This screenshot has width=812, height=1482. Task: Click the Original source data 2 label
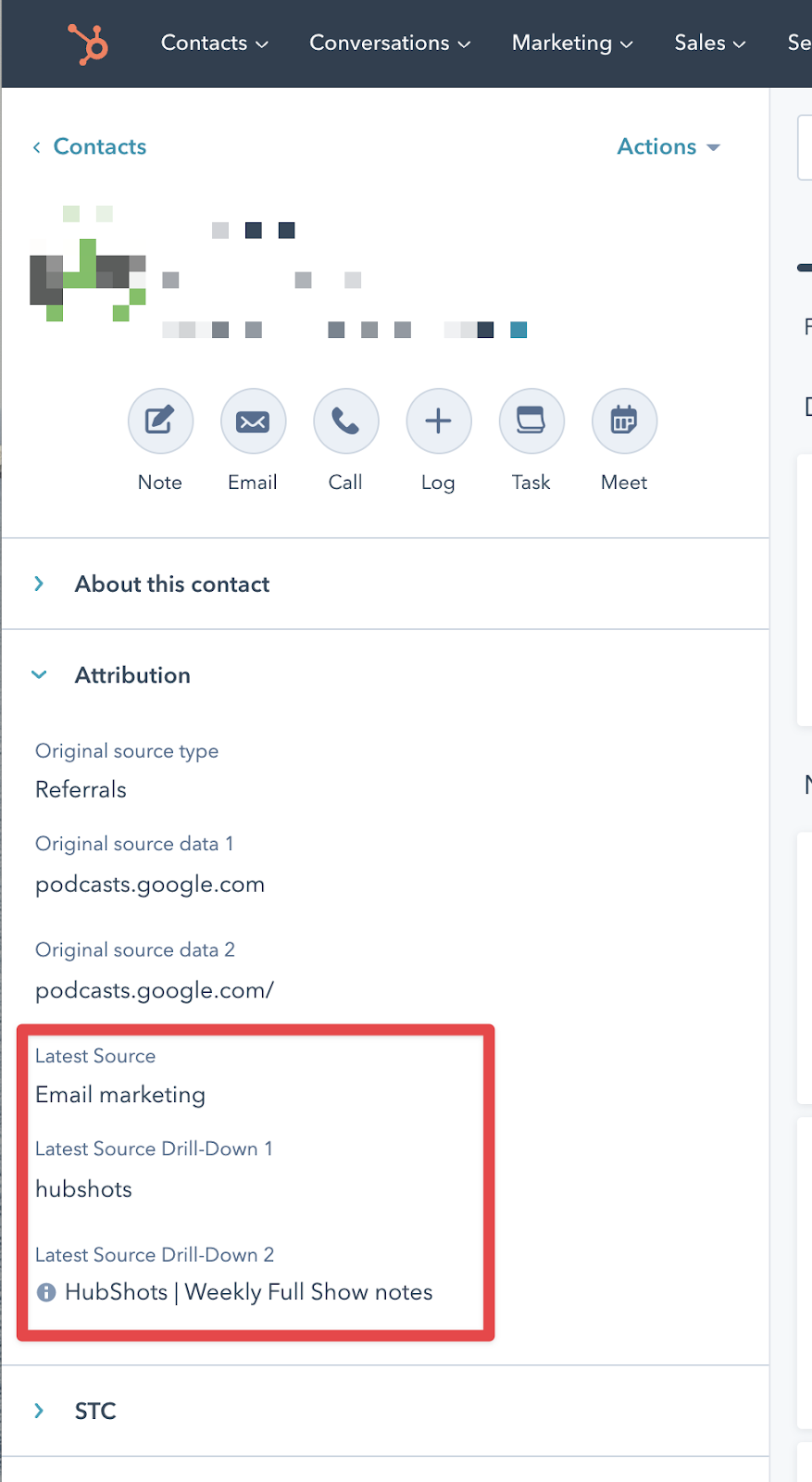click(x=135, y=950)
